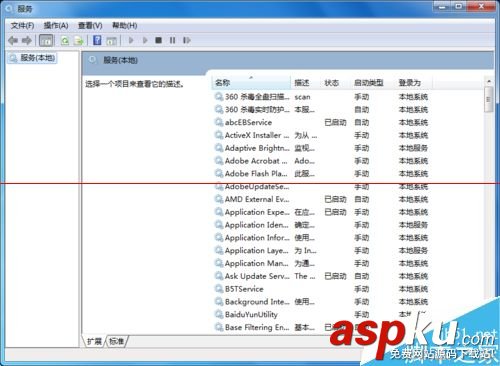
Task: Click the 本地服务 login of Adaptive Brightness
Action: [413, 148]
